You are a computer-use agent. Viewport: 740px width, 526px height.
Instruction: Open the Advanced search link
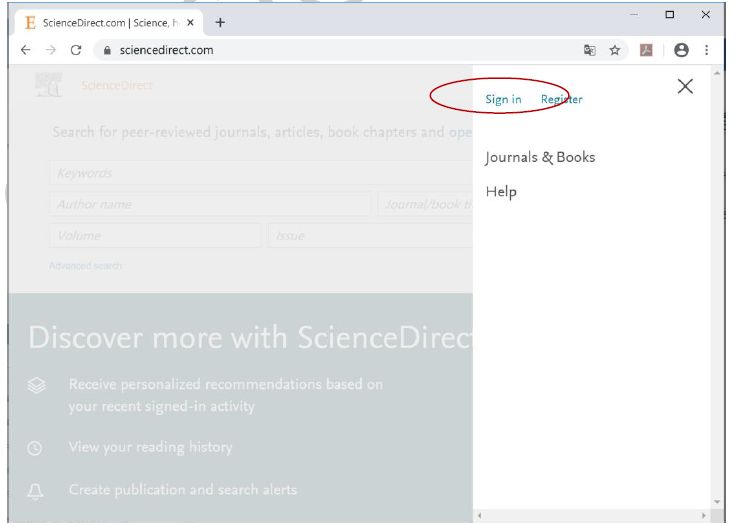point(85,266)
